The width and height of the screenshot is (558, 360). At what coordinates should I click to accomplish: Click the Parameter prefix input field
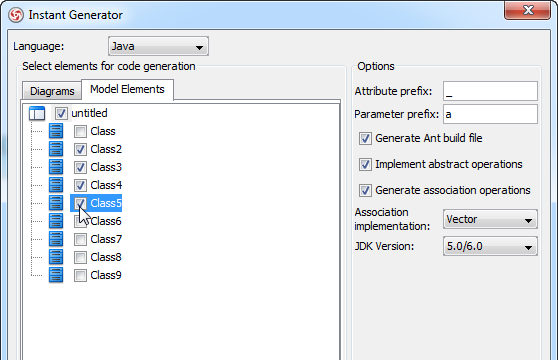(490, 114)
